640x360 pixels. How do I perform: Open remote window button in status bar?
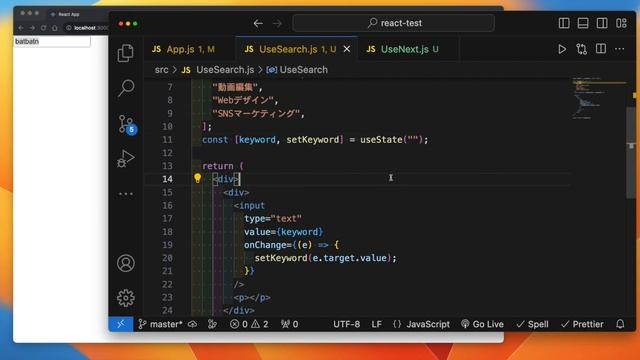[x=121, y=324]
